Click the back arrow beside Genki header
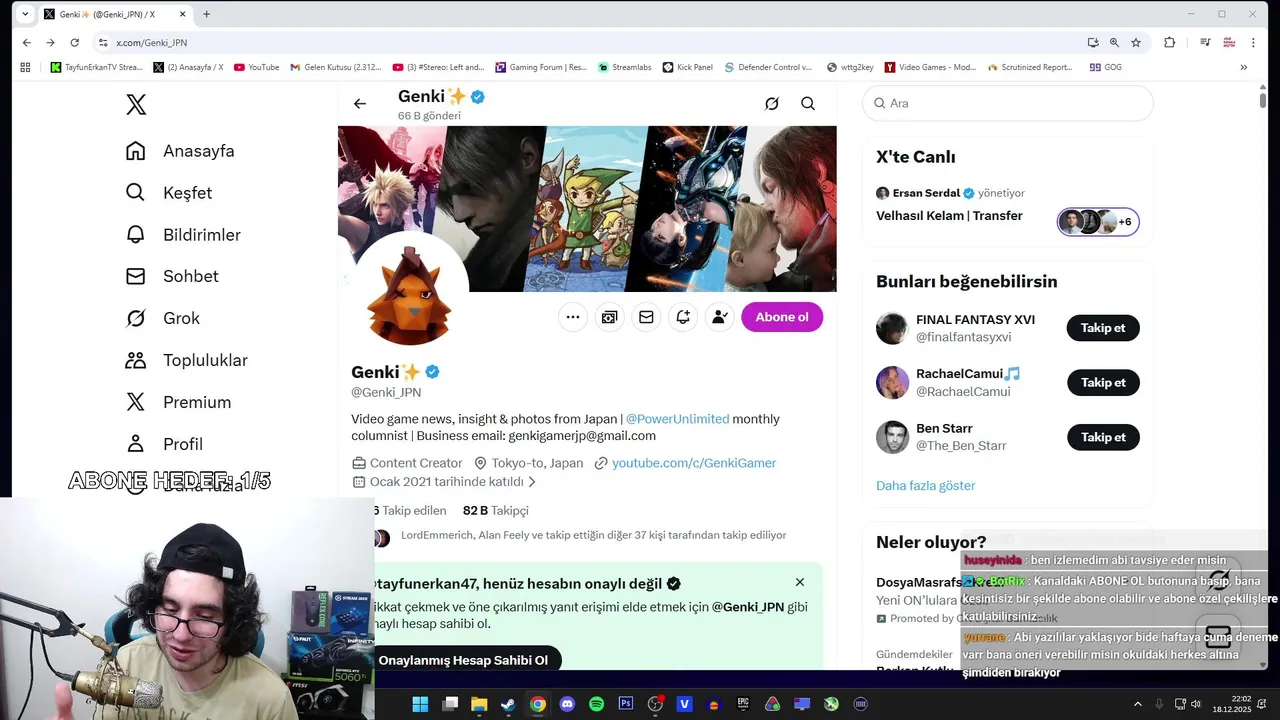Image resolution: width=1280 pixels, height=720 pixels. pyautogui.click(x=360, y=104)
